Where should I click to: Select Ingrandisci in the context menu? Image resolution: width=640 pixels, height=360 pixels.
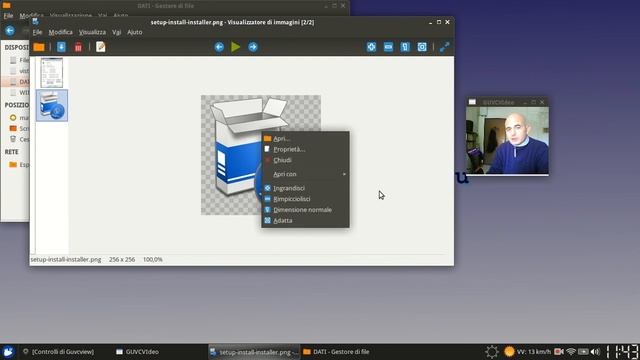[x=305, y=188]
